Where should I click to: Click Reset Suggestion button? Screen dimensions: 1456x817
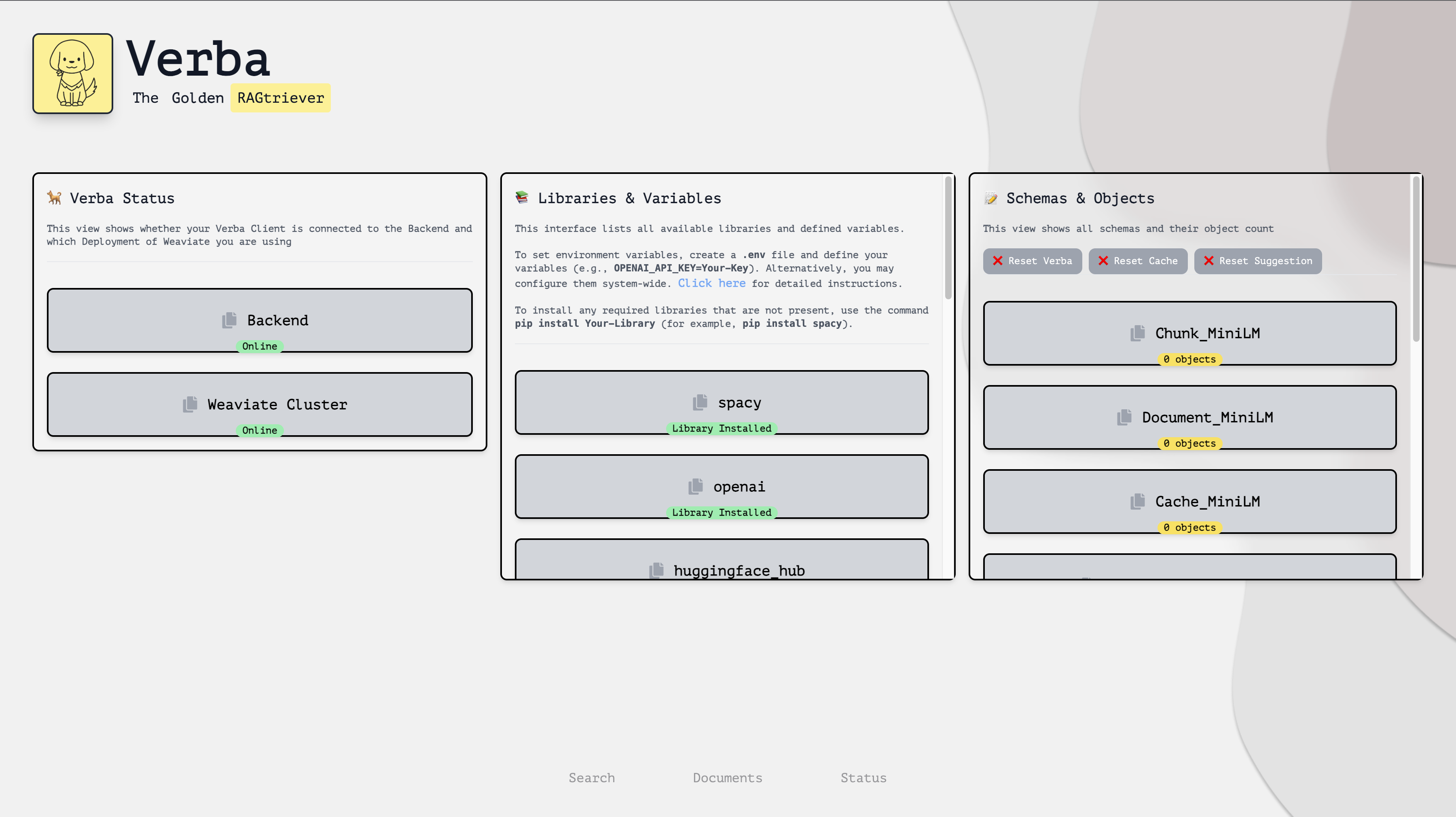(x=1257, y=261)
